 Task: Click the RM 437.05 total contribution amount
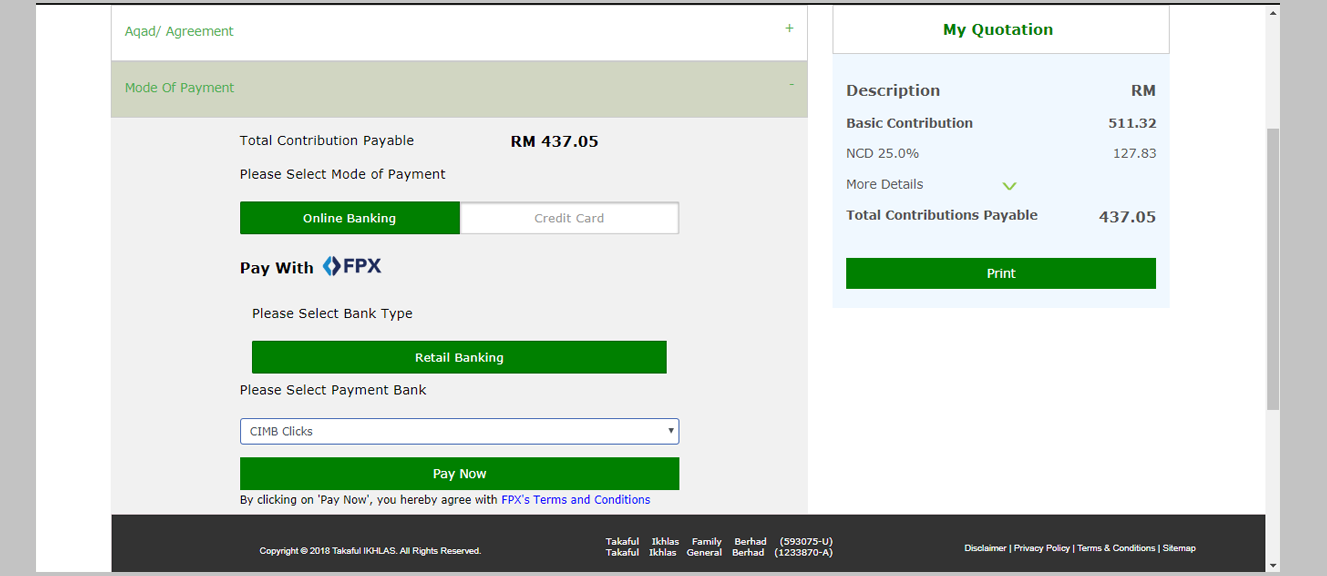[554, 141]
